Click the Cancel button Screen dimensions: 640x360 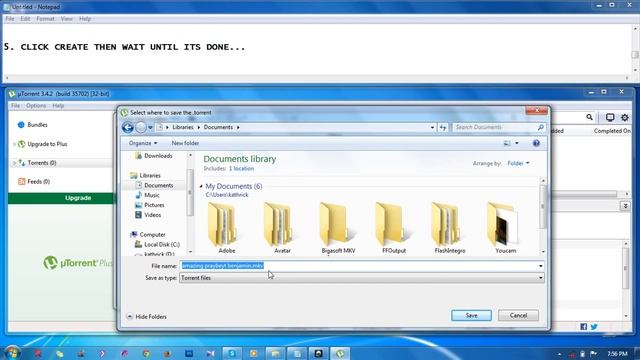point(518,316)
